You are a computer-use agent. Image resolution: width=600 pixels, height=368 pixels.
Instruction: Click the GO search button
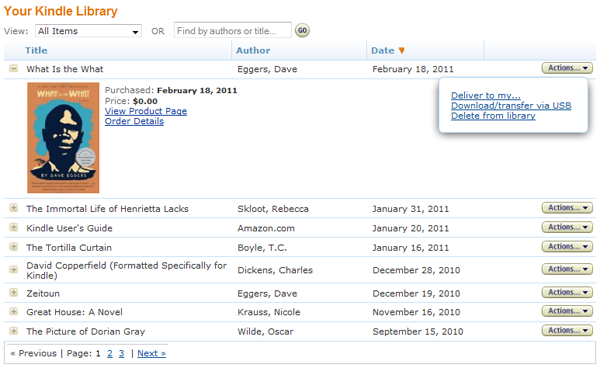pos(302,30)
